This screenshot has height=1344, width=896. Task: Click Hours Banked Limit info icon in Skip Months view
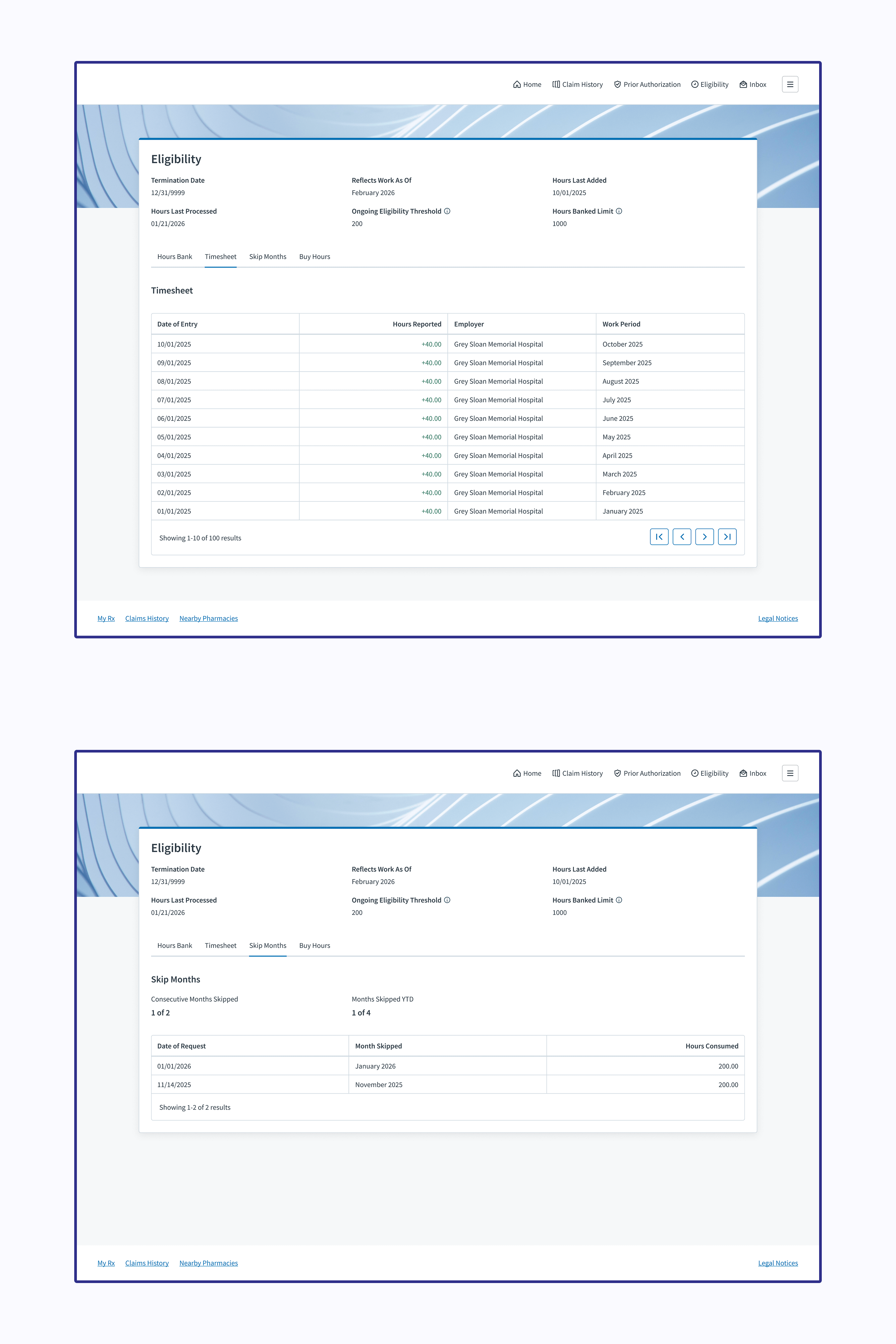coord(619,900)
